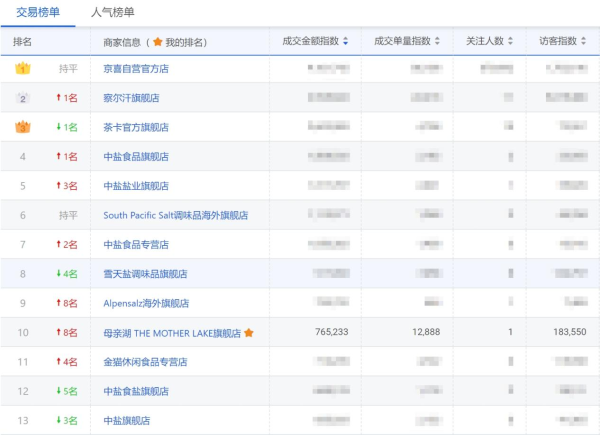Click the up 2名 trend for 中盐食品专营店
This screenshot has width=600, height=435.
67,244
